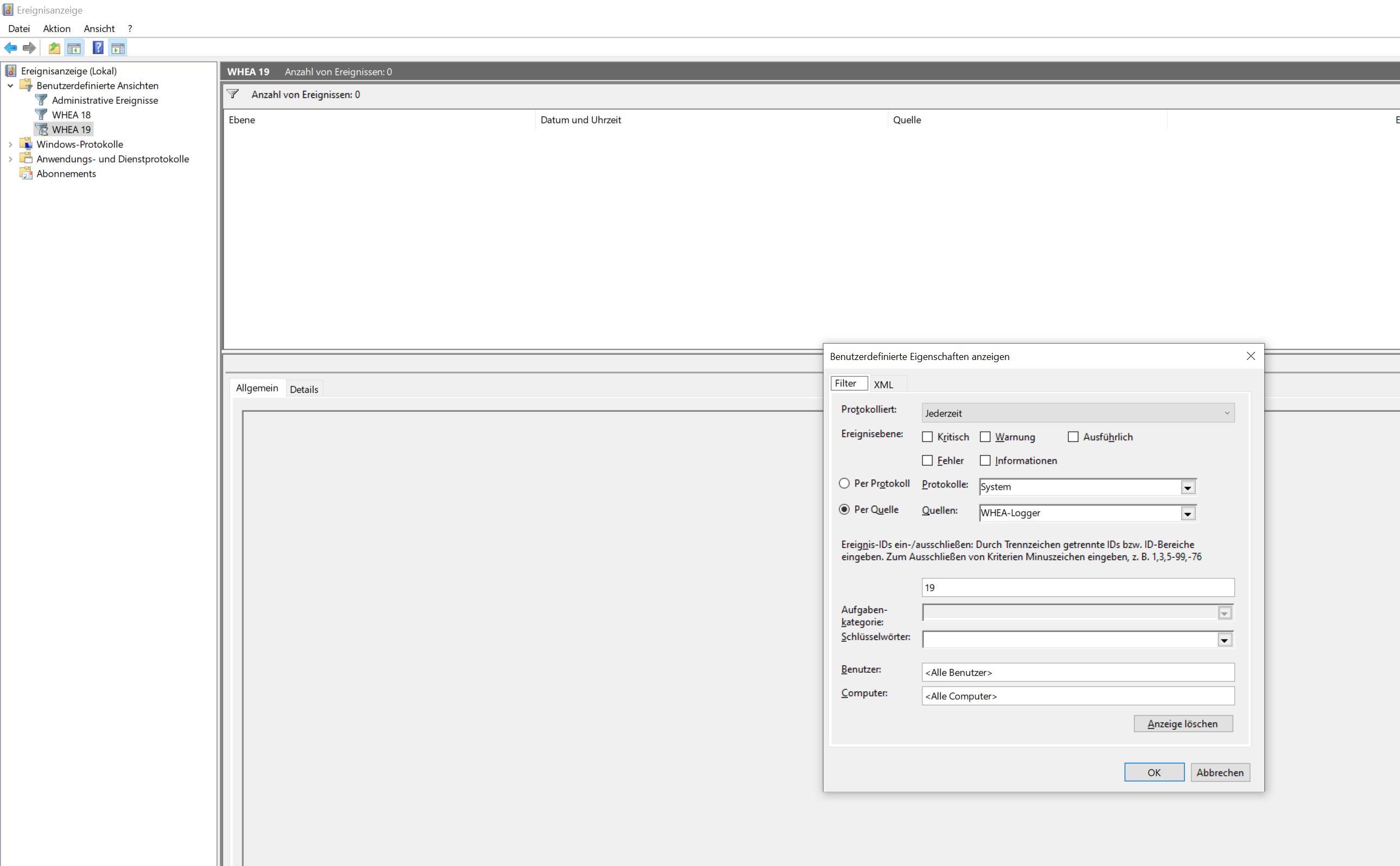Enable the Warnung checkbox

point(985,437)
